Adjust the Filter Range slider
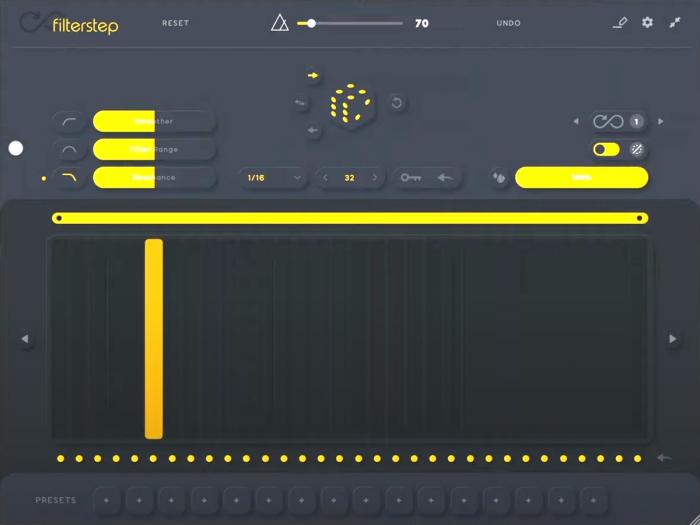 click(154, 150)
